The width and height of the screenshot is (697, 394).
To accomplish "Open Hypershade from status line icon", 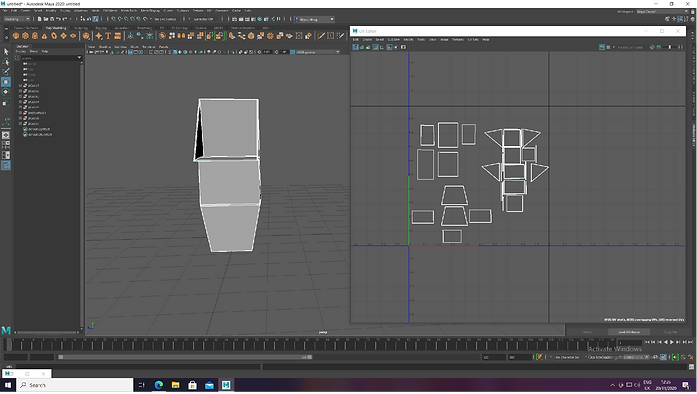I will (x=260, y=19).
